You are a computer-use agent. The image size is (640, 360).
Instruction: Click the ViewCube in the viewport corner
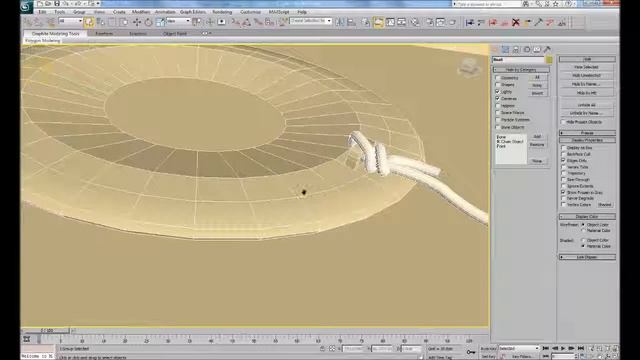click(469, 67)
